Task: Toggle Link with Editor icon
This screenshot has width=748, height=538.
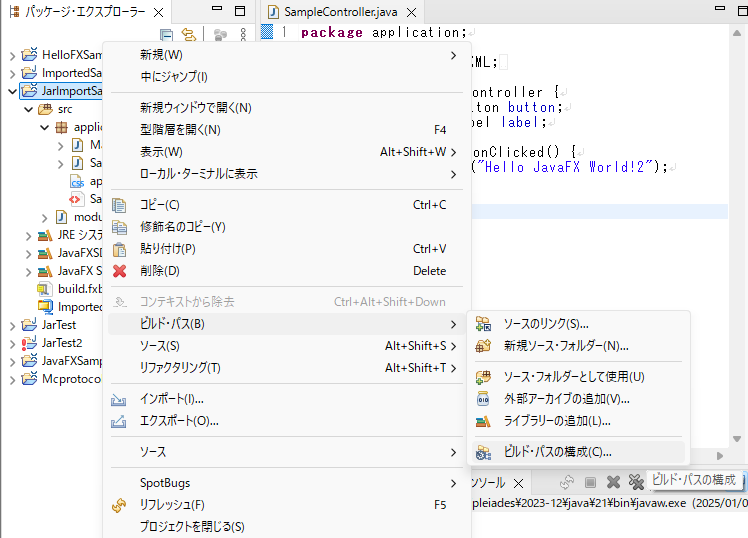Action: (x=189, y=35)
